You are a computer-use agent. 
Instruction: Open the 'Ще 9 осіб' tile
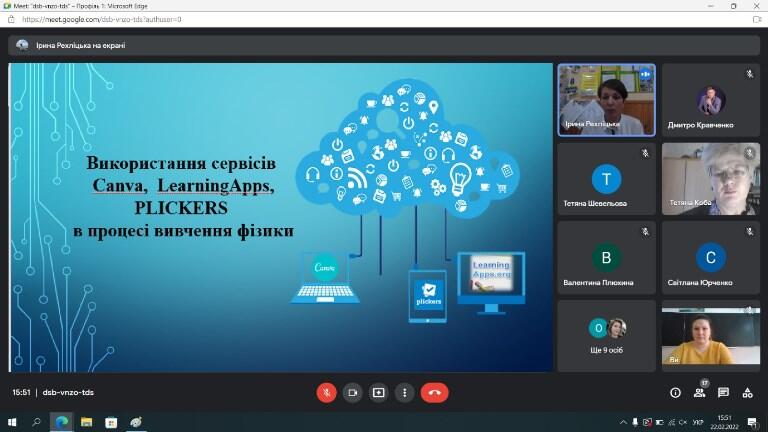[x=606, y=336]
